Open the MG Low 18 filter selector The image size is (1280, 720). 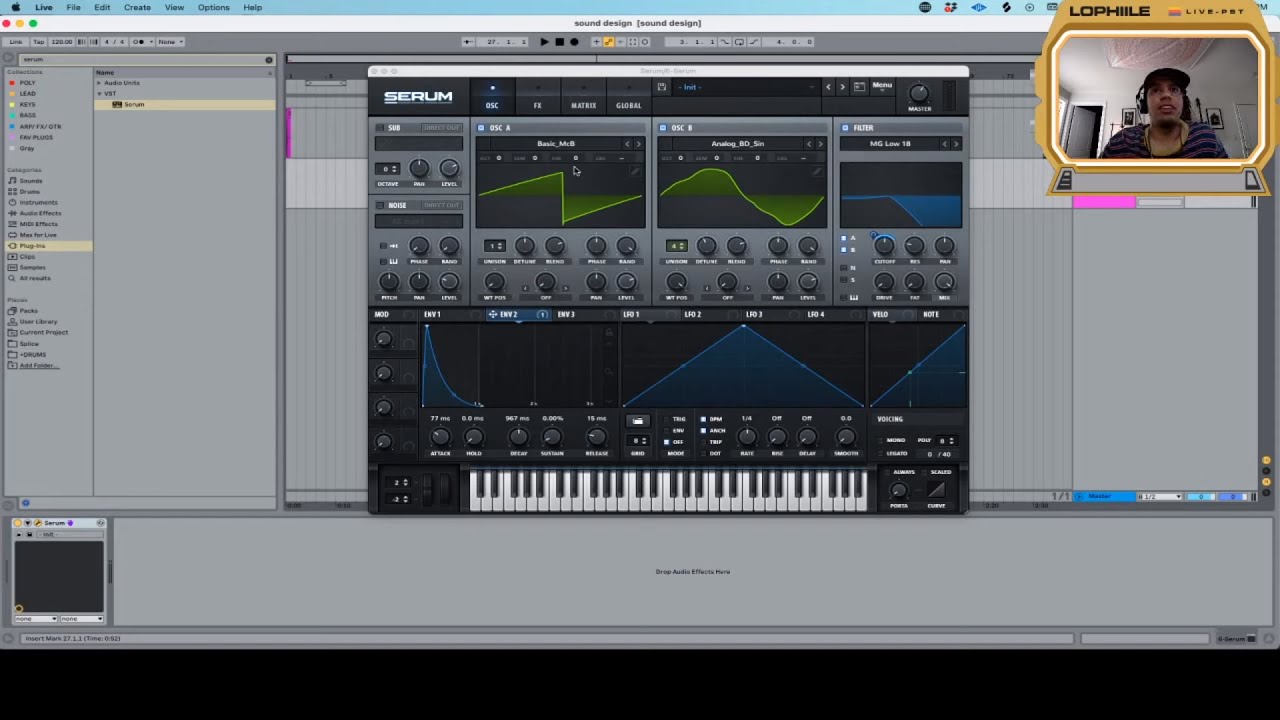coord(890,144)
